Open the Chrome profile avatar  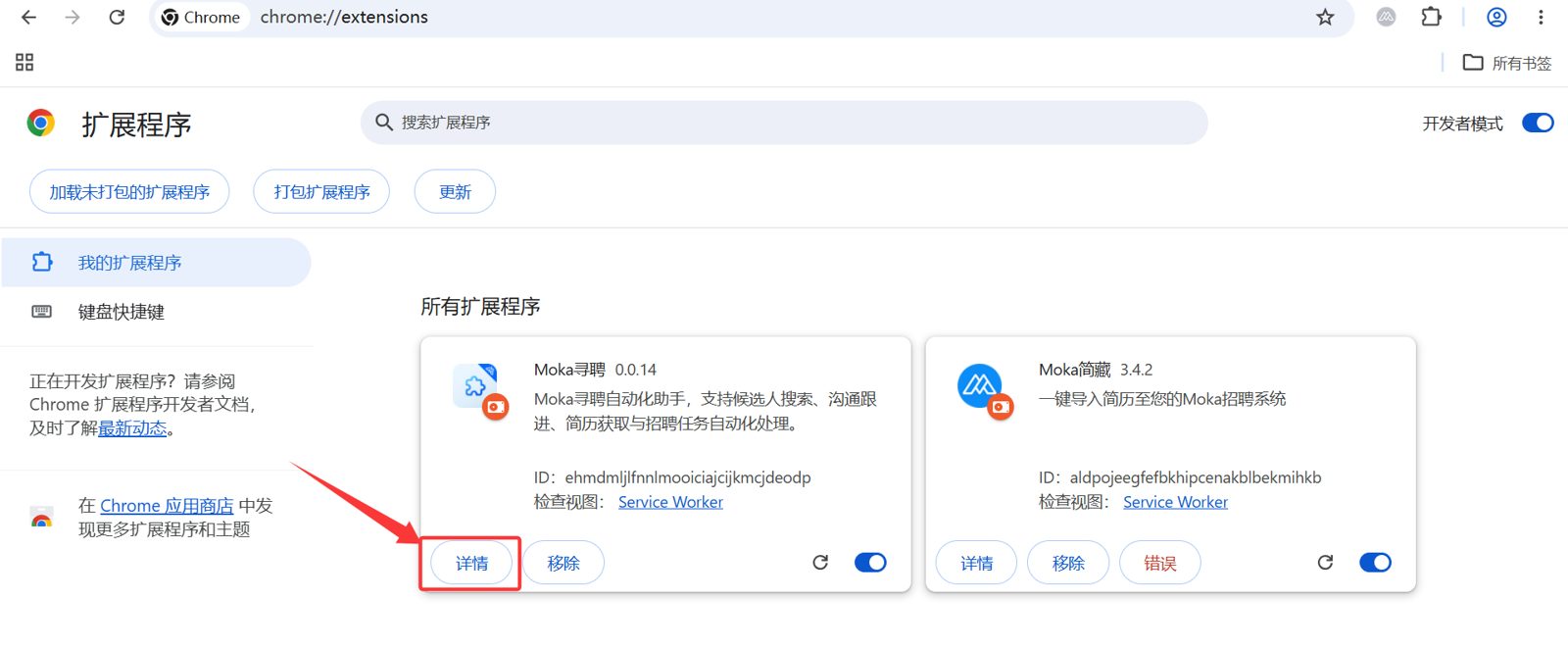1496,17
